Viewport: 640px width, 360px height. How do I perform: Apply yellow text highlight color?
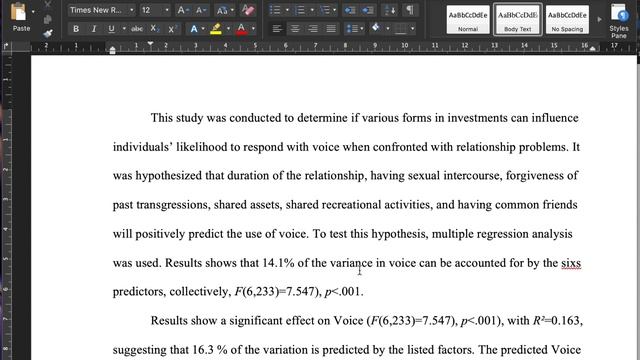coord(216,29)
